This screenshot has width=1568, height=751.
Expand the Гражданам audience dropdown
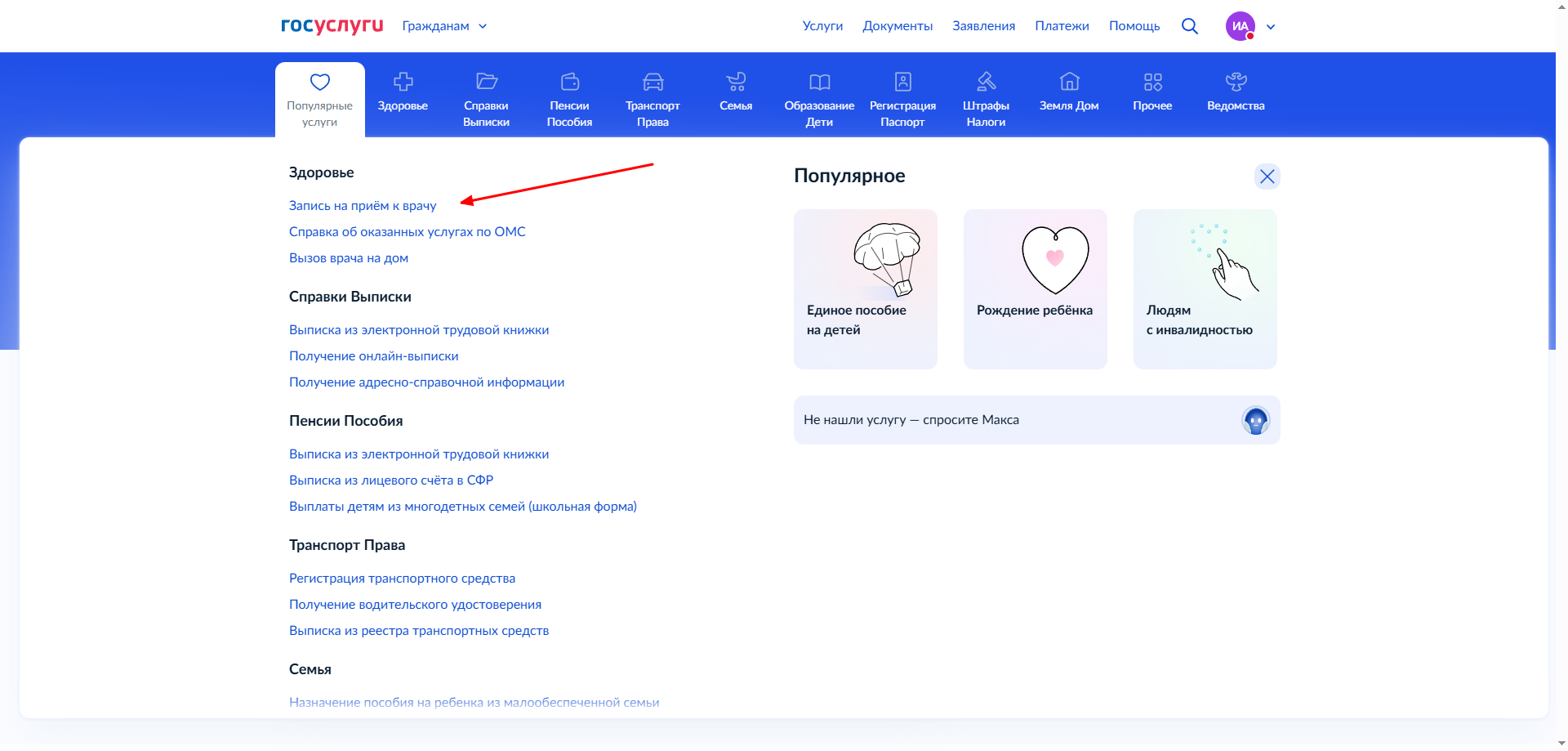445,26
